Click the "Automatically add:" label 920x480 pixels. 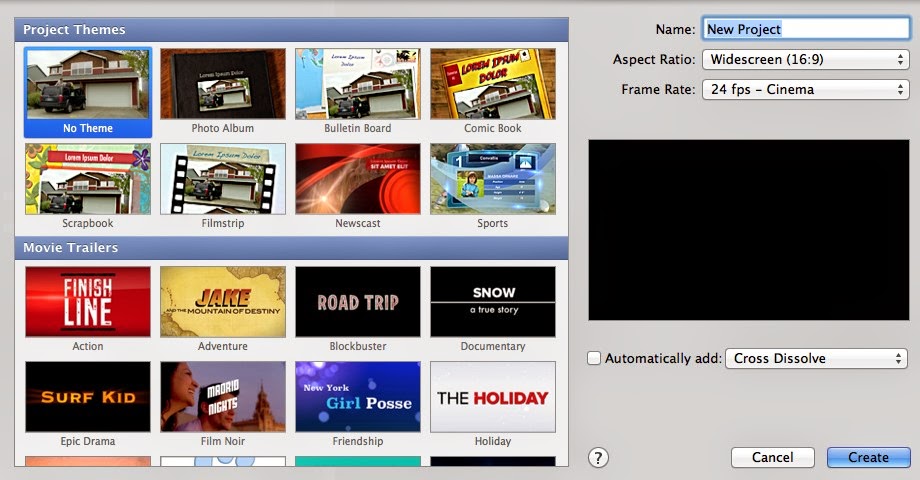point(663,358)
